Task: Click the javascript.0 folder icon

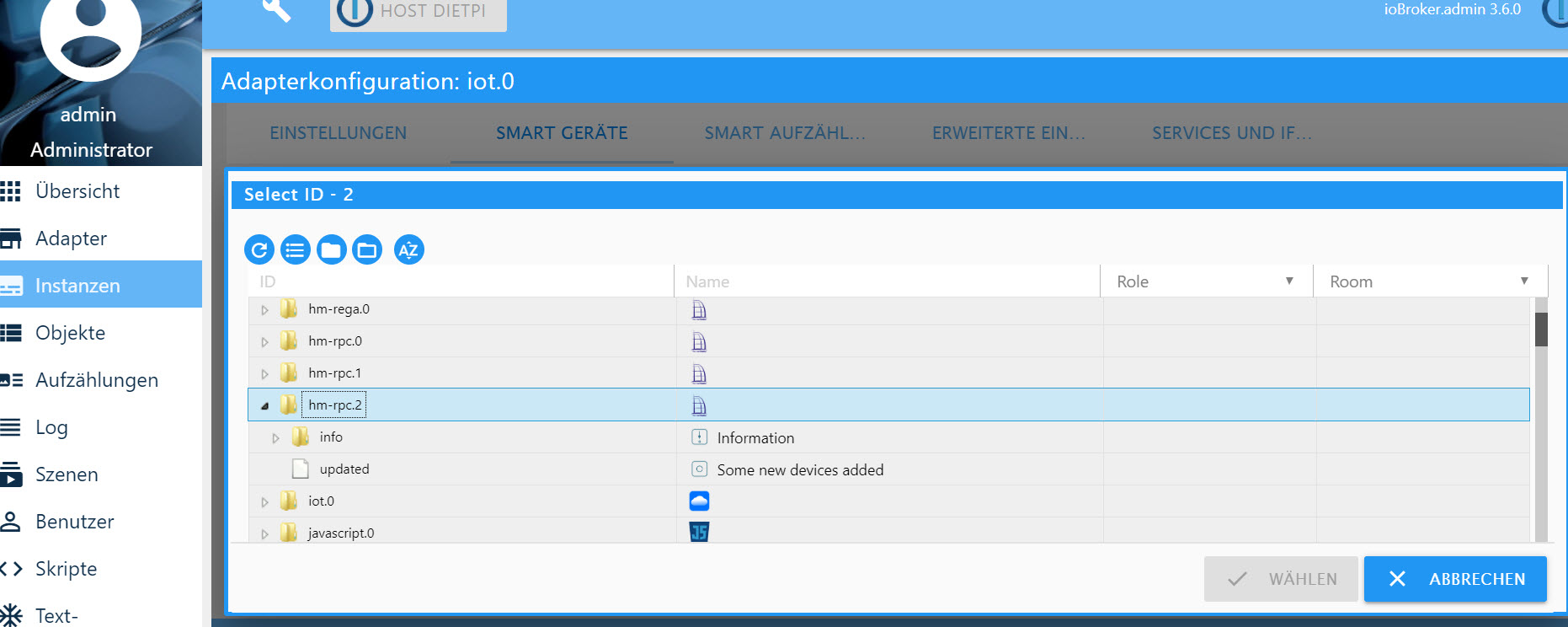Action: click(289, 533)
